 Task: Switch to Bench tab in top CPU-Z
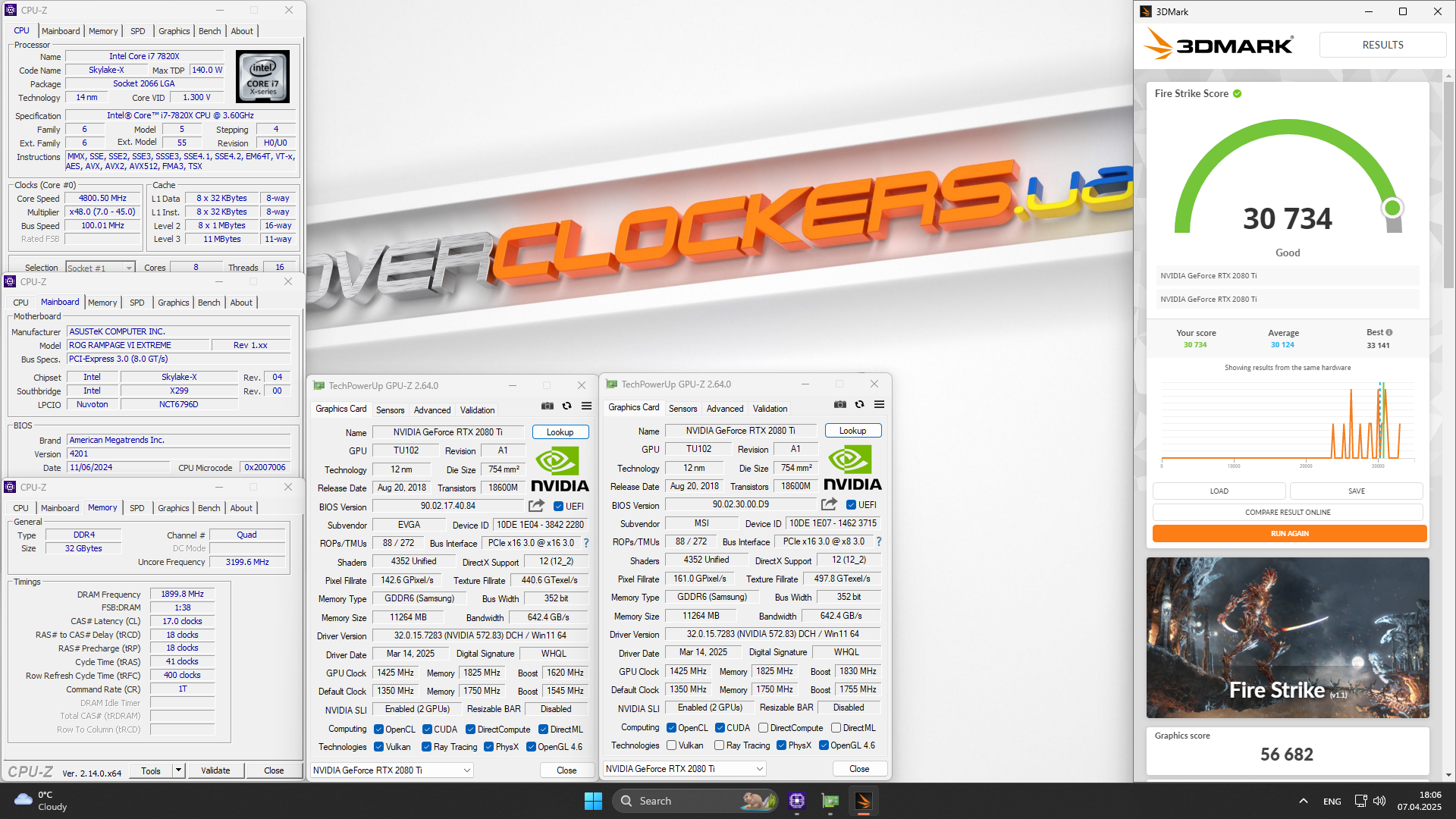[x=210, y=31]
